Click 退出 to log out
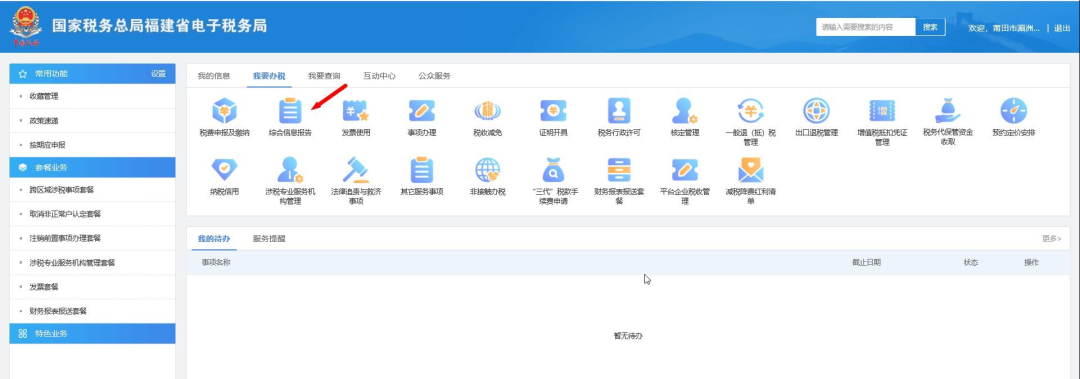The width and height of the screenshot is (1080, 379). (x=1062, y=28)
